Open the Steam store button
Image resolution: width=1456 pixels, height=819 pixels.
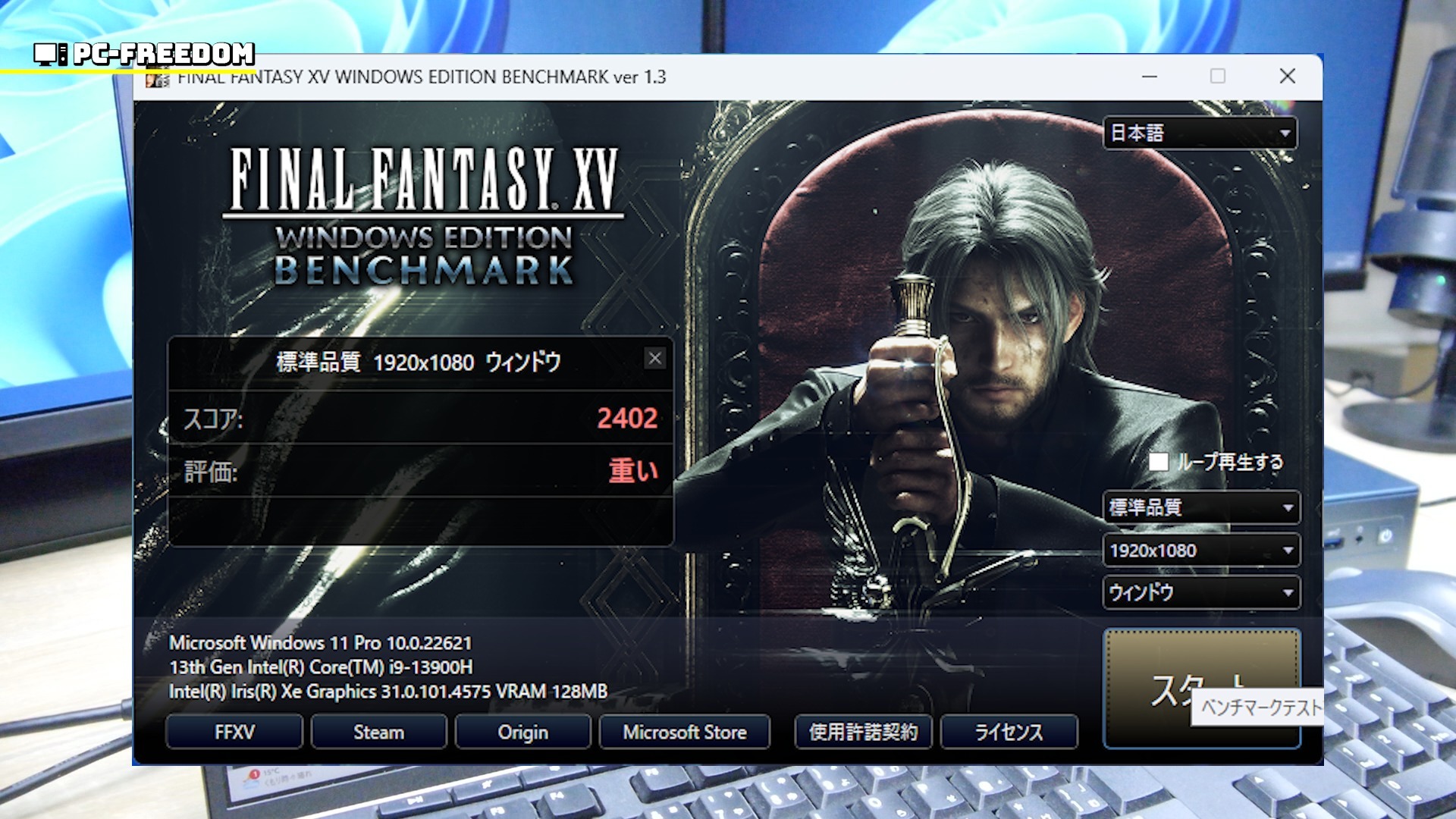pyautogui.click(x=378, y=732)
